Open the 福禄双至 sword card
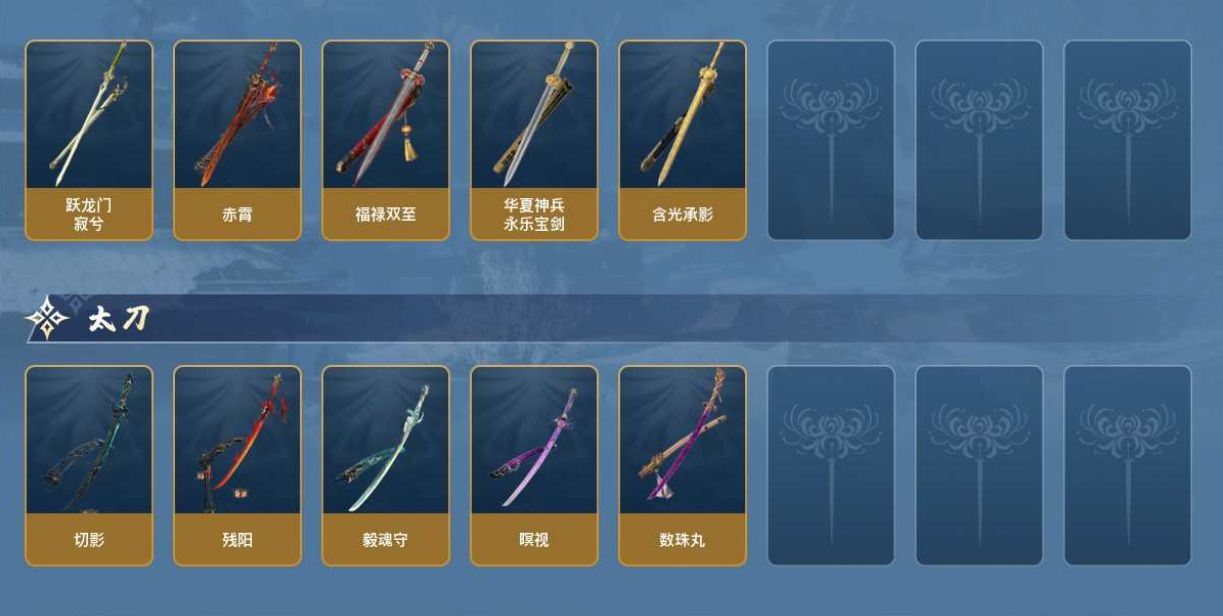 pyautogui.click(x=386, y=140)
